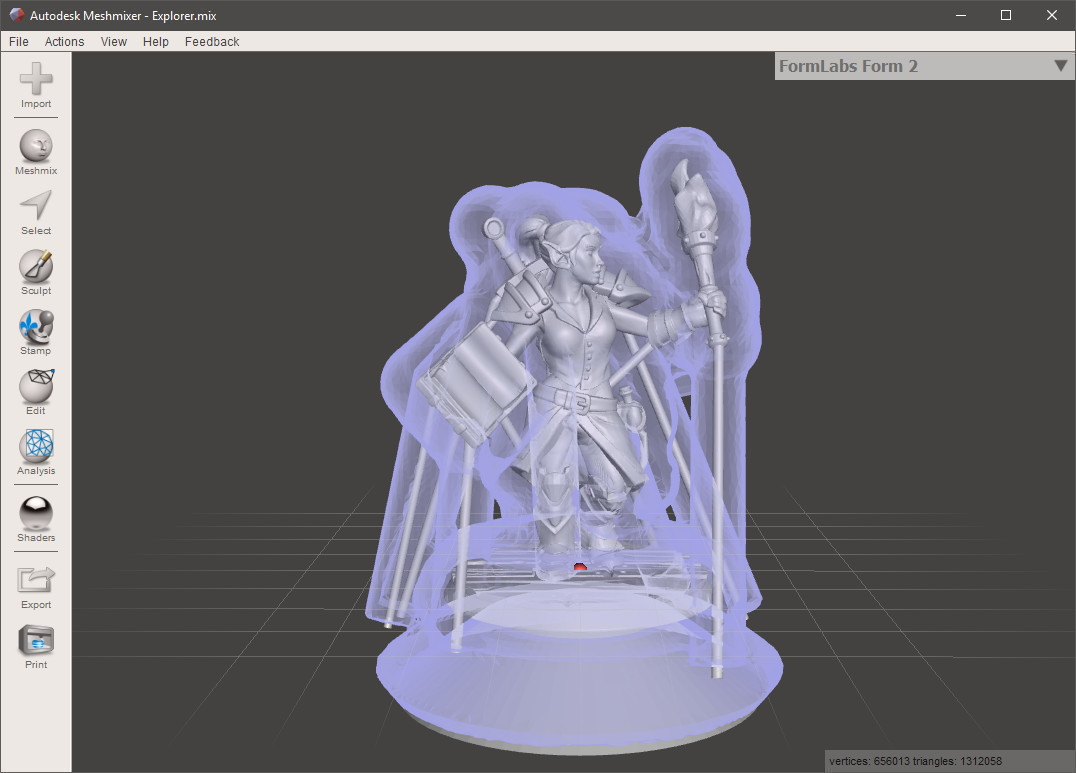This screenshot has height=773, width=1076.
Task: Open the View menu
Action: coord(114,42)
